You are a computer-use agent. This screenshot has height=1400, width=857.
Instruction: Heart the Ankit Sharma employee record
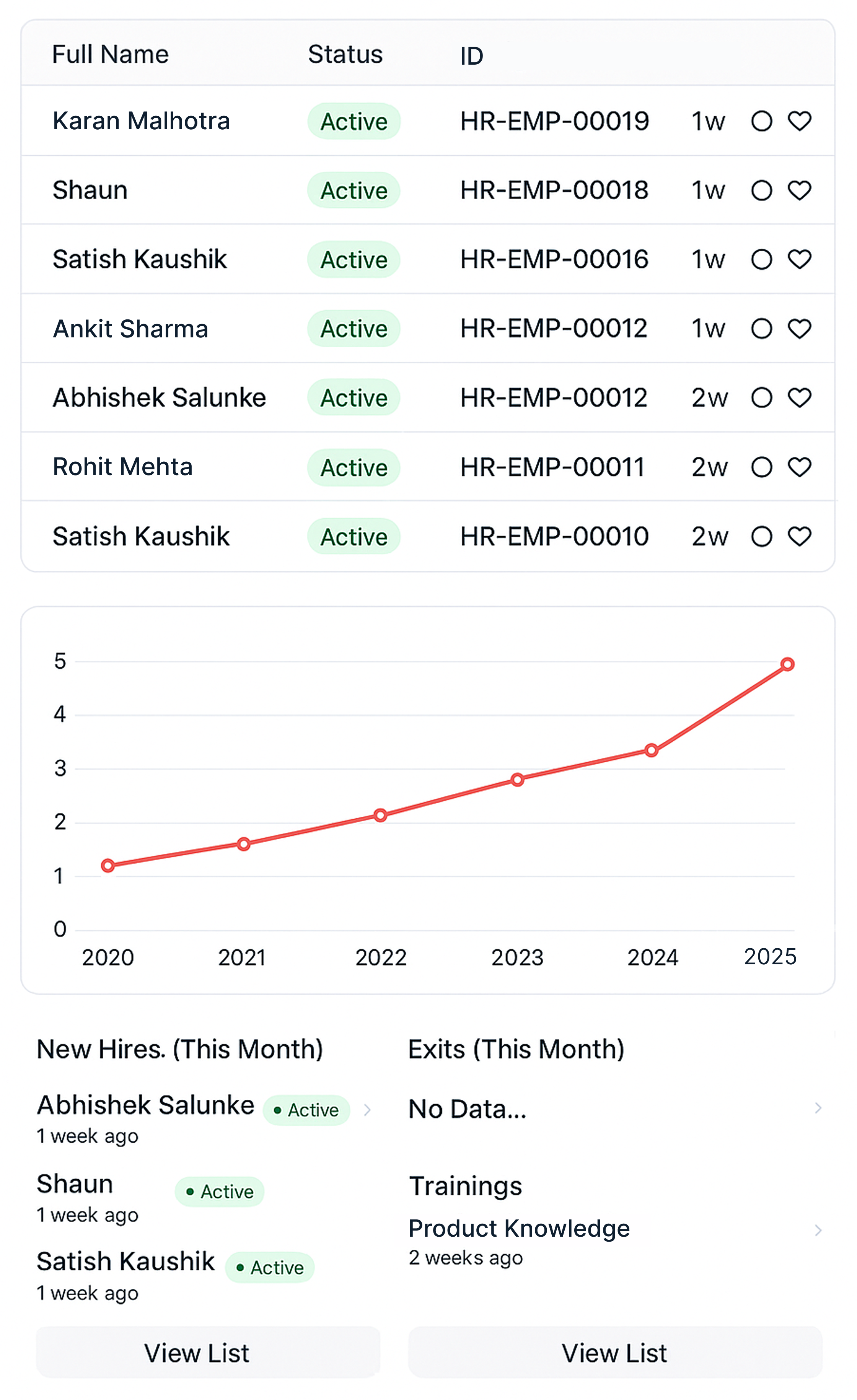point(799,329)
